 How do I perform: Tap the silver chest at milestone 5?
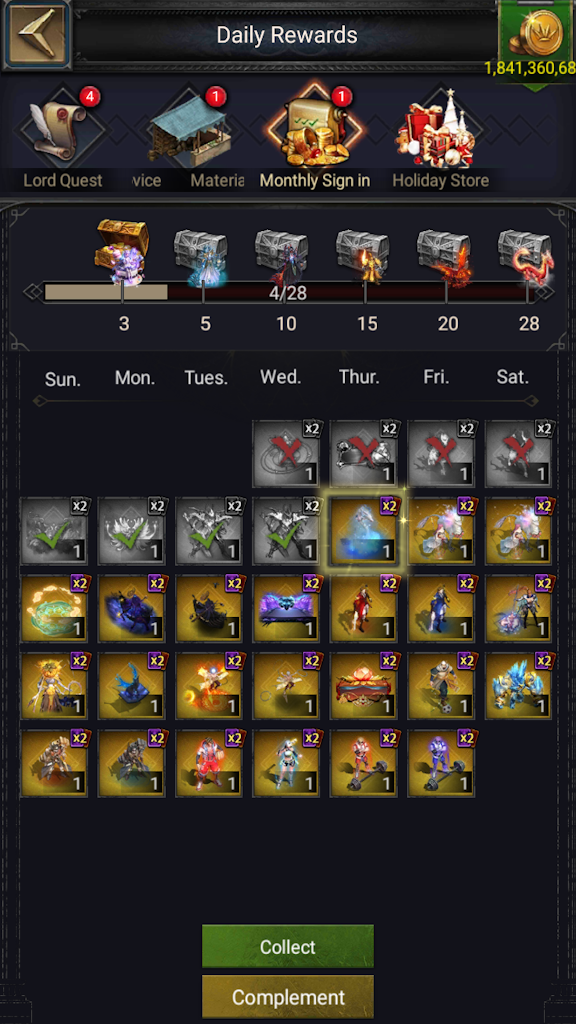[x=201, y=257]
